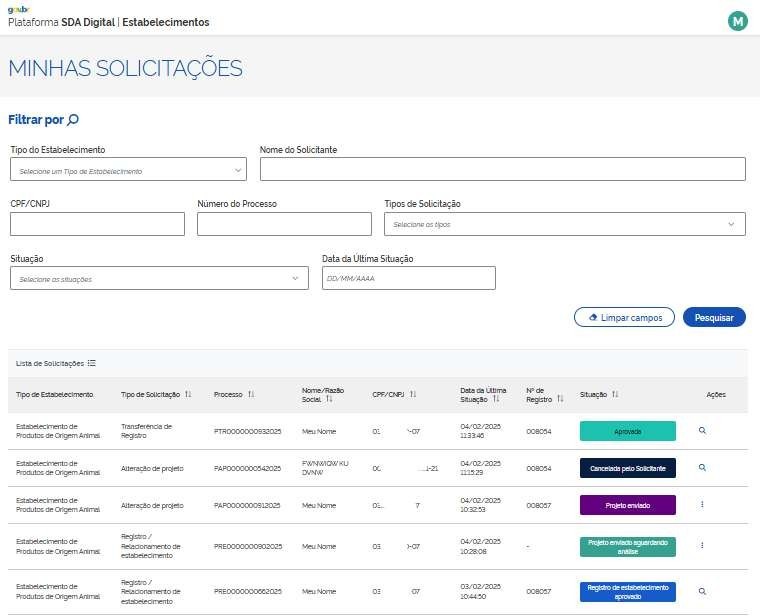The image size is (760, 616).
Task: Open the Tipos de Solicitação dropdown
Action: click(x=565, y=224)
